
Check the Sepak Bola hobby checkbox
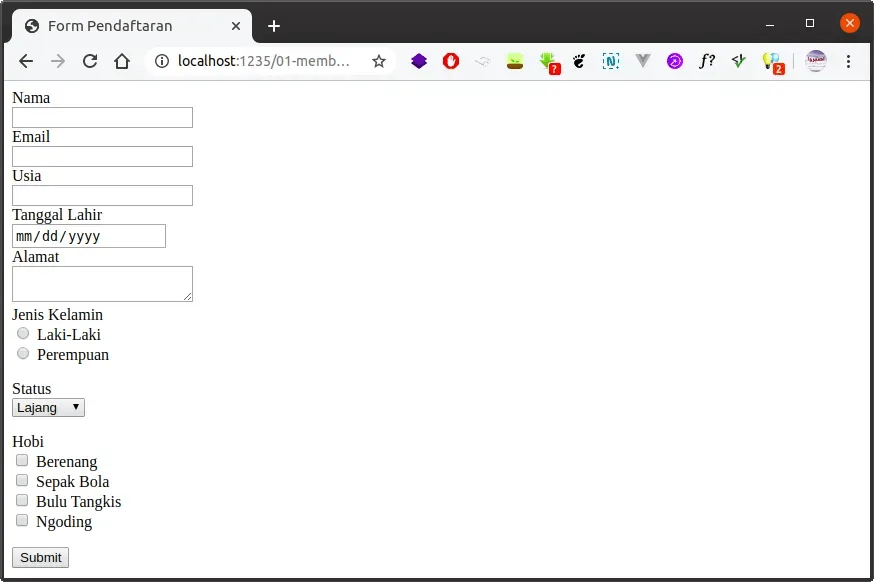tap(22, 481)
